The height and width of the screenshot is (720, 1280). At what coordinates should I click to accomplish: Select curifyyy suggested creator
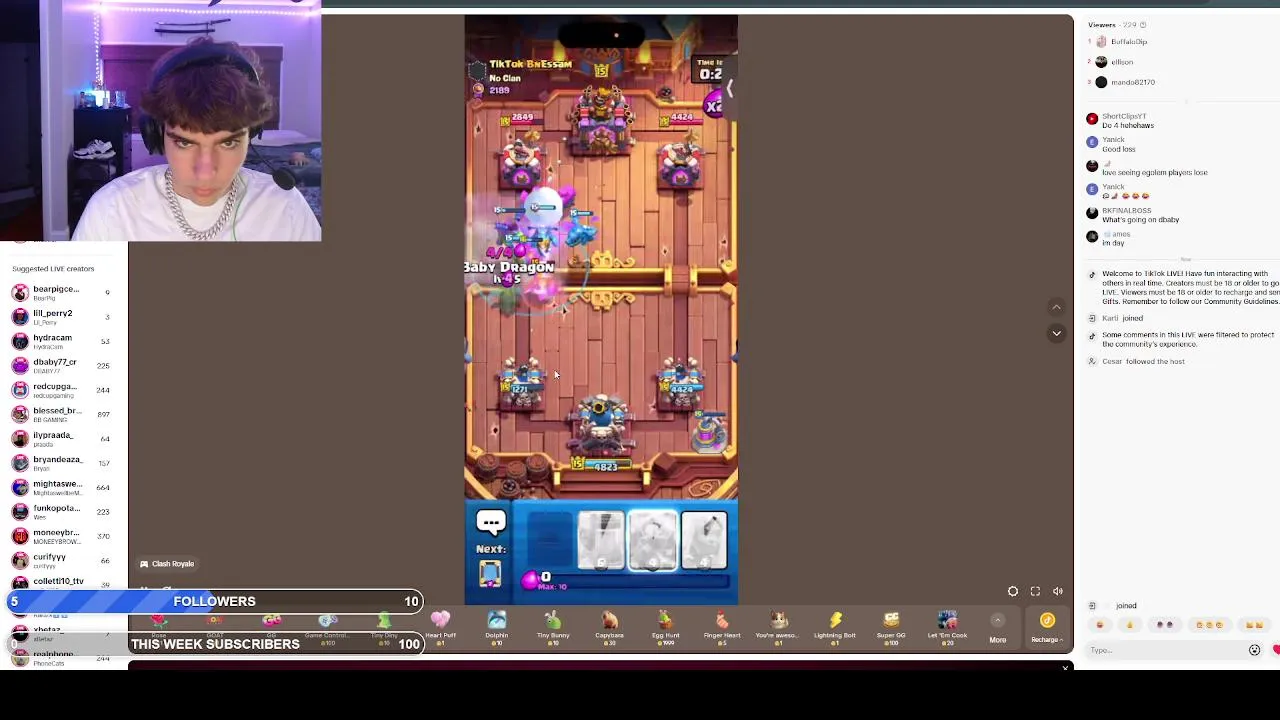click(60, 560)
